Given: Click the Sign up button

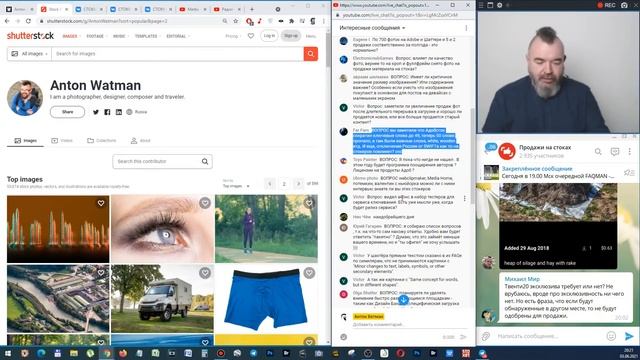Looking at the screenshot, I should point(291,36).
